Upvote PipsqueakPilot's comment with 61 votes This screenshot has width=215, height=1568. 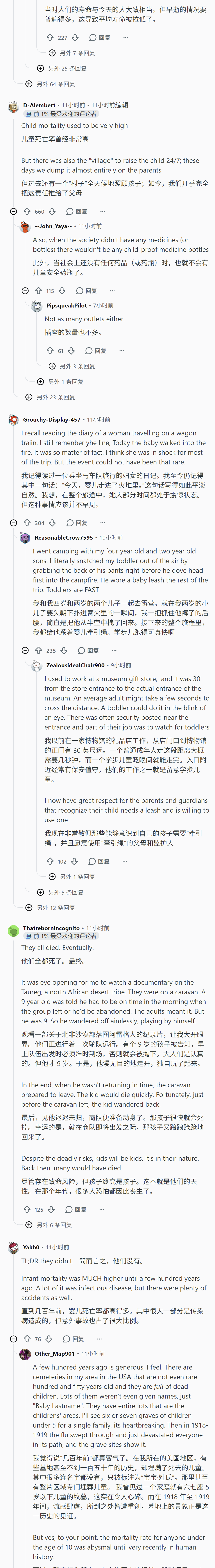coord(50,351)
